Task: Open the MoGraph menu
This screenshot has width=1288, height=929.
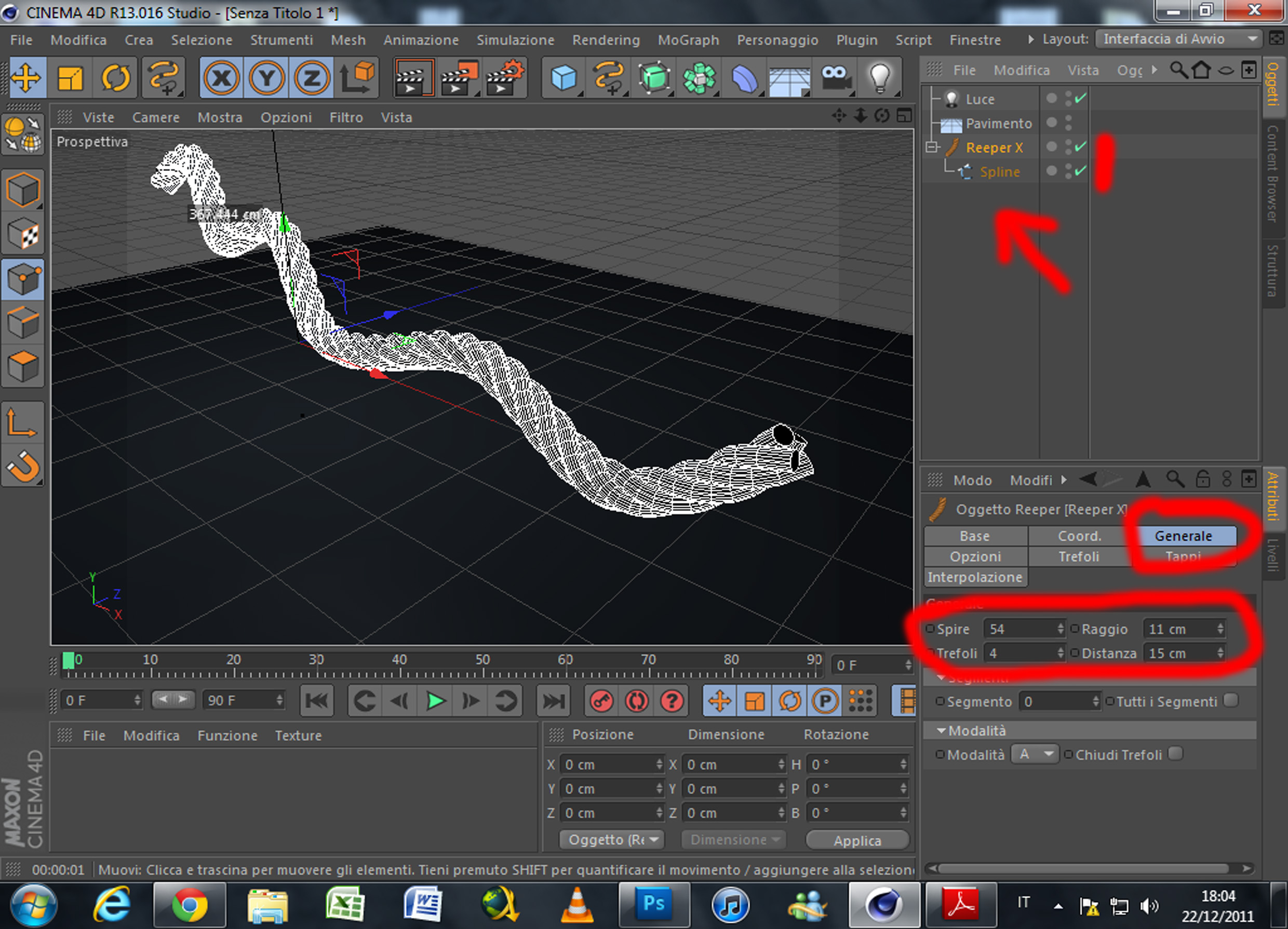Action: click(688, 41)
